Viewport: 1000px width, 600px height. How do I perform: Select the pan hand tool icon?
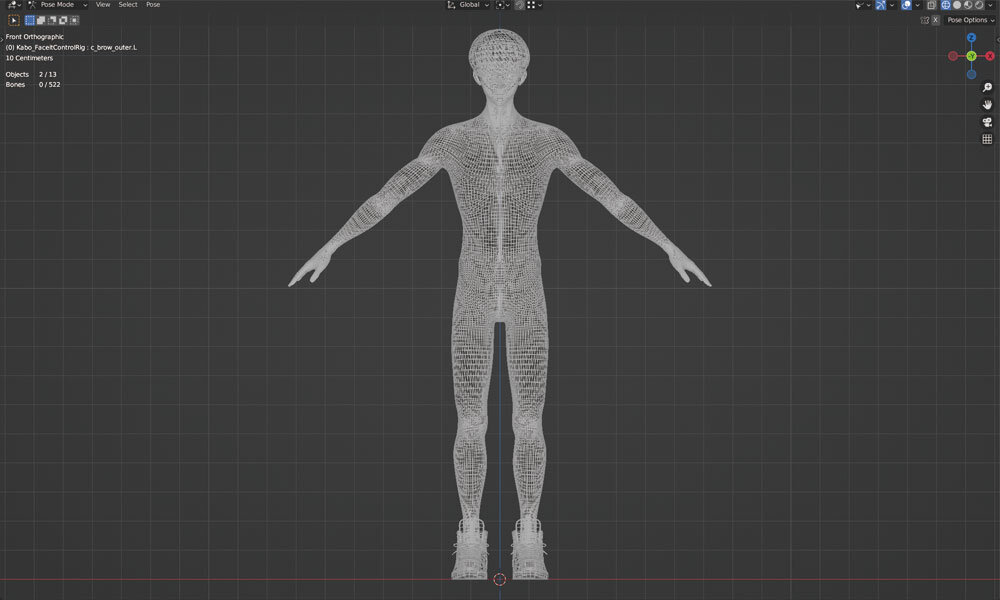tap(987, 104)
